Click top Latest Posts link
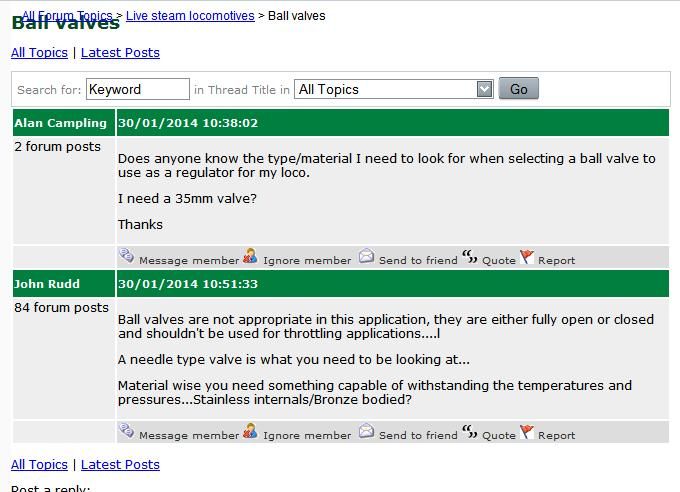This screenshot has height=492, width=680. [120, 52]
